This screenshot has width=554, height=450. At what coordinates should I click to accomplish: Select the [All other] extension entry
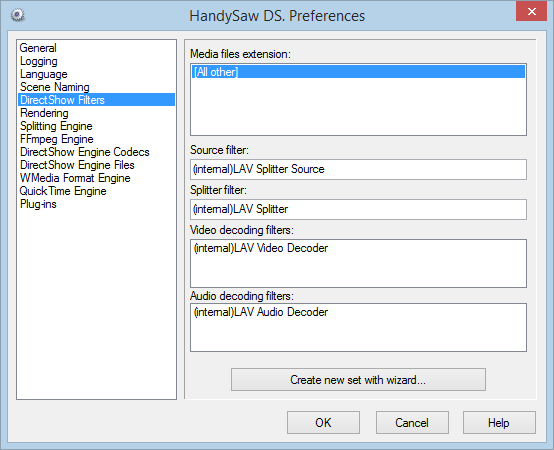click(358, 72)
